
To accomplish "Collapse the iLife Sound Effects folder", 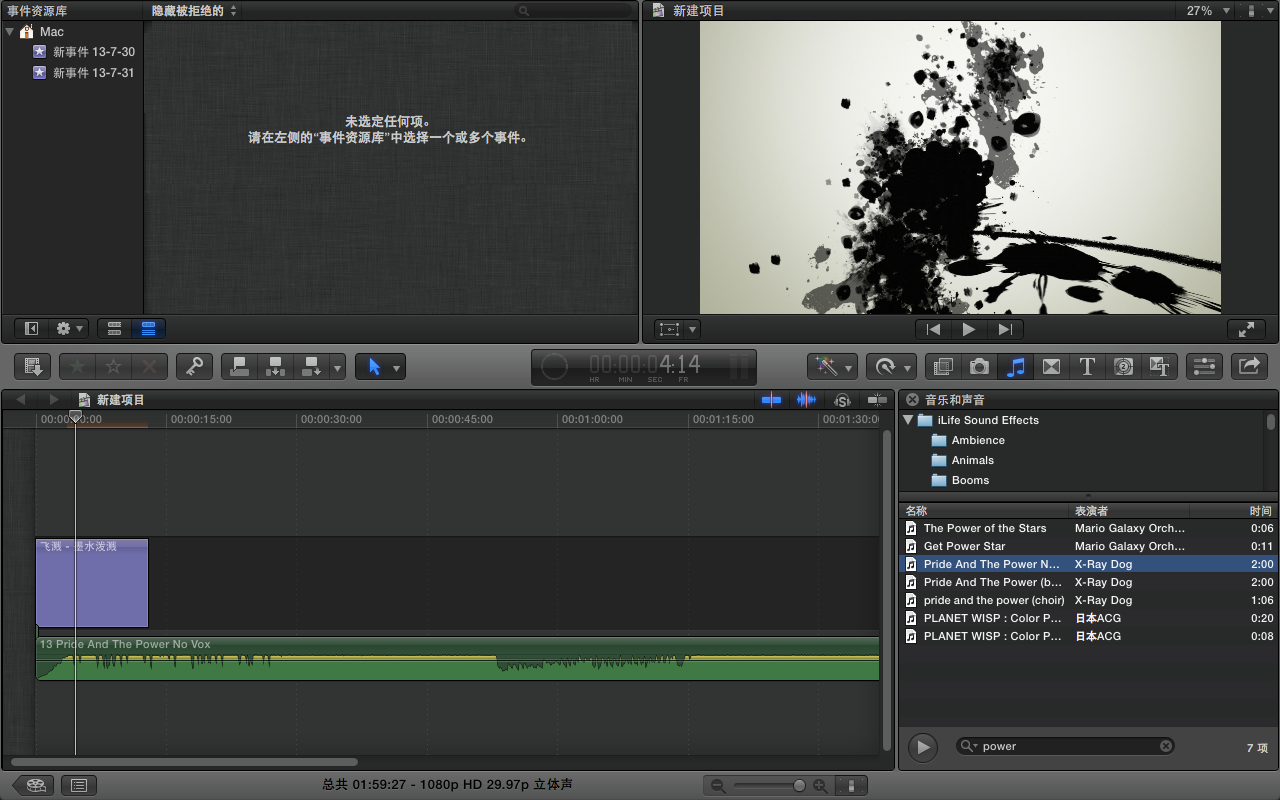I will click(908, 420).
